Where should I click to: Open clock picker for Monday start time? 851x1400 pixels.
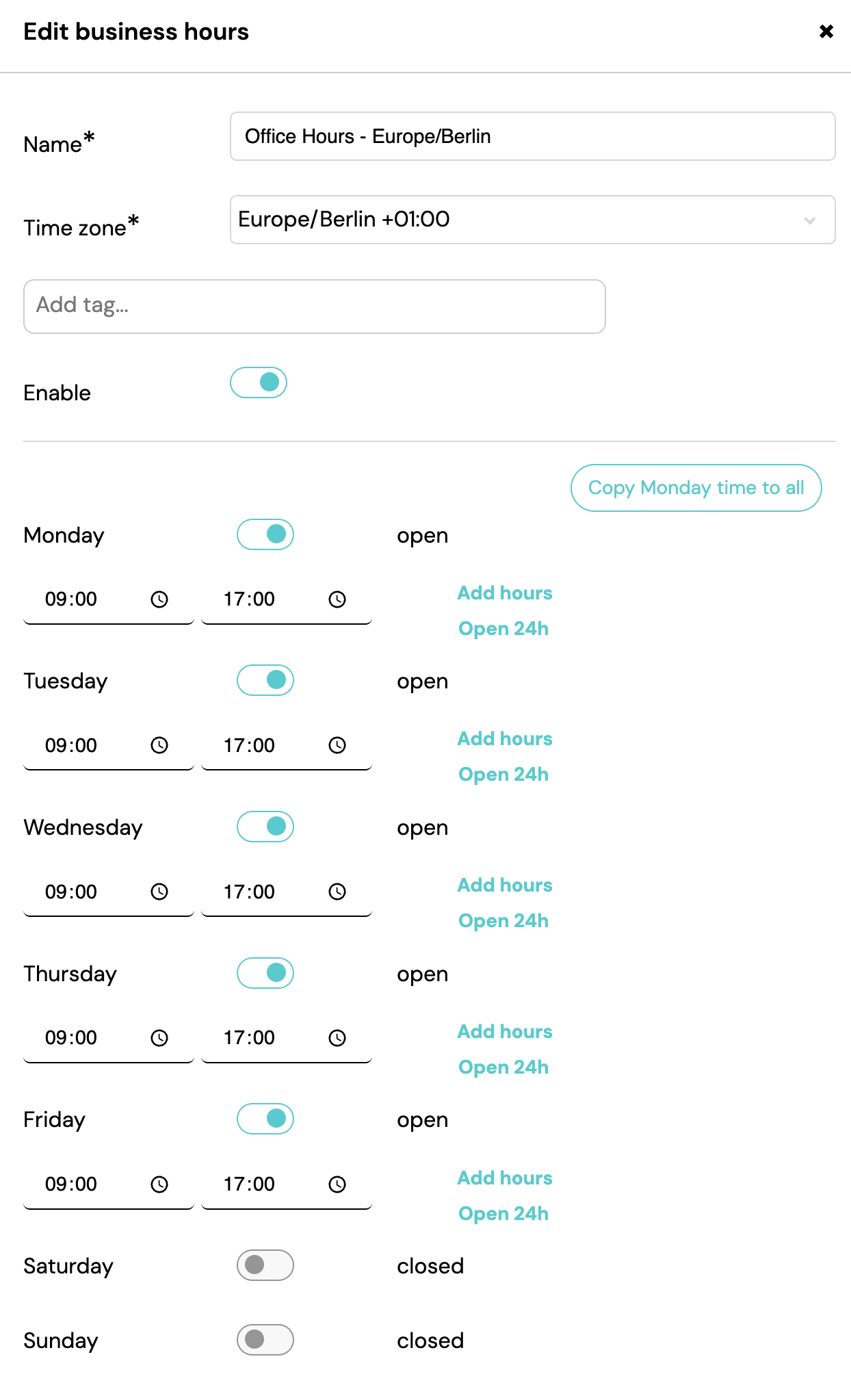(x=159, y=599)
